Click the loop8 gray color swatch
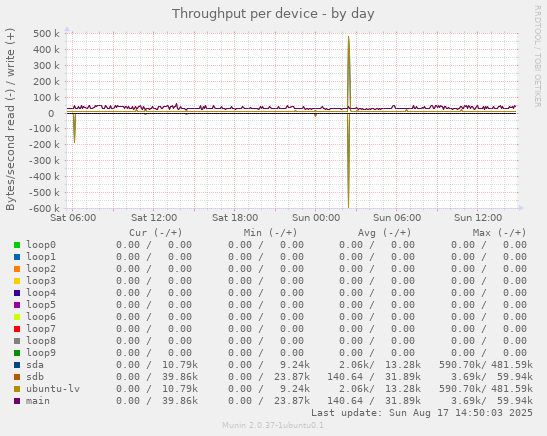 coord(17,341)
